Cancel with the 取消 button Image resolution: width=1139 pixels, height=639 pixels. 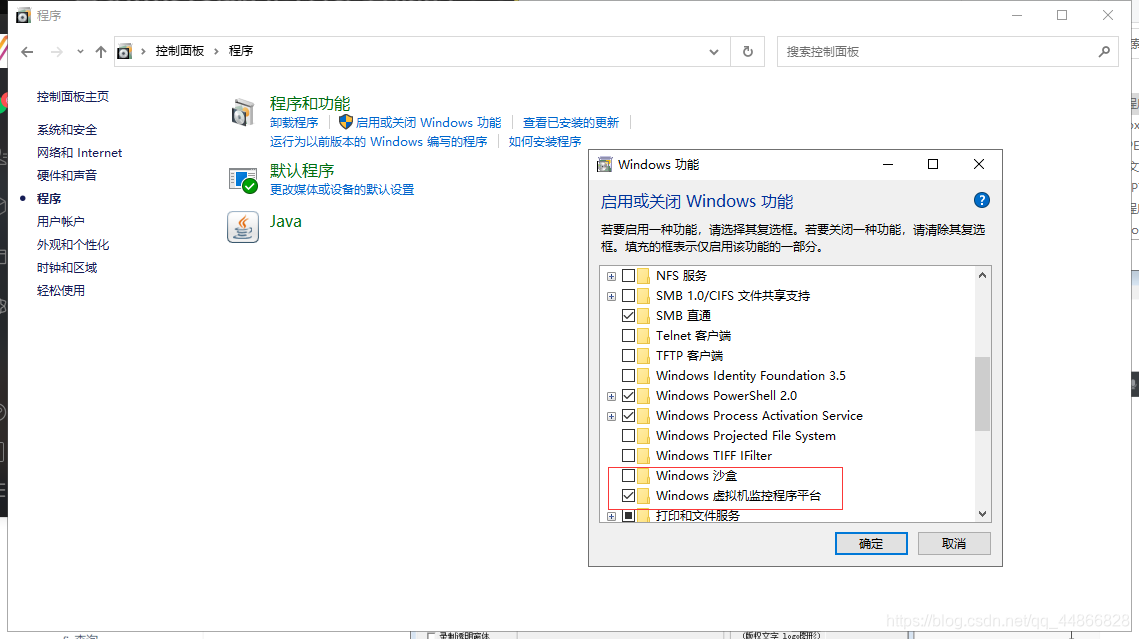(954, 544)
